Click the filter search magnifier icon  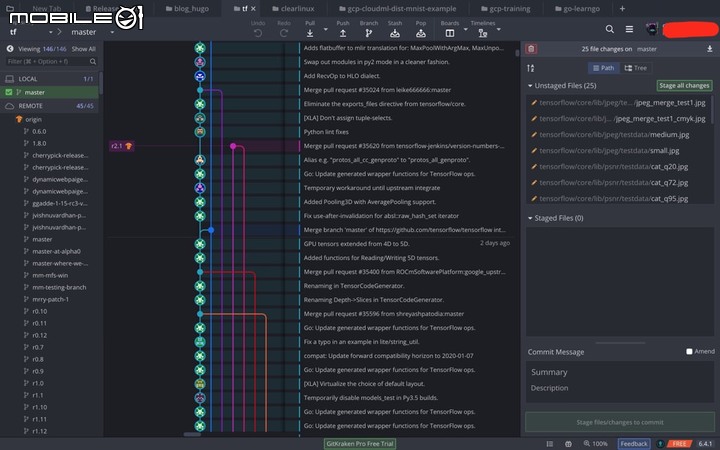click(x=93, y=62)
